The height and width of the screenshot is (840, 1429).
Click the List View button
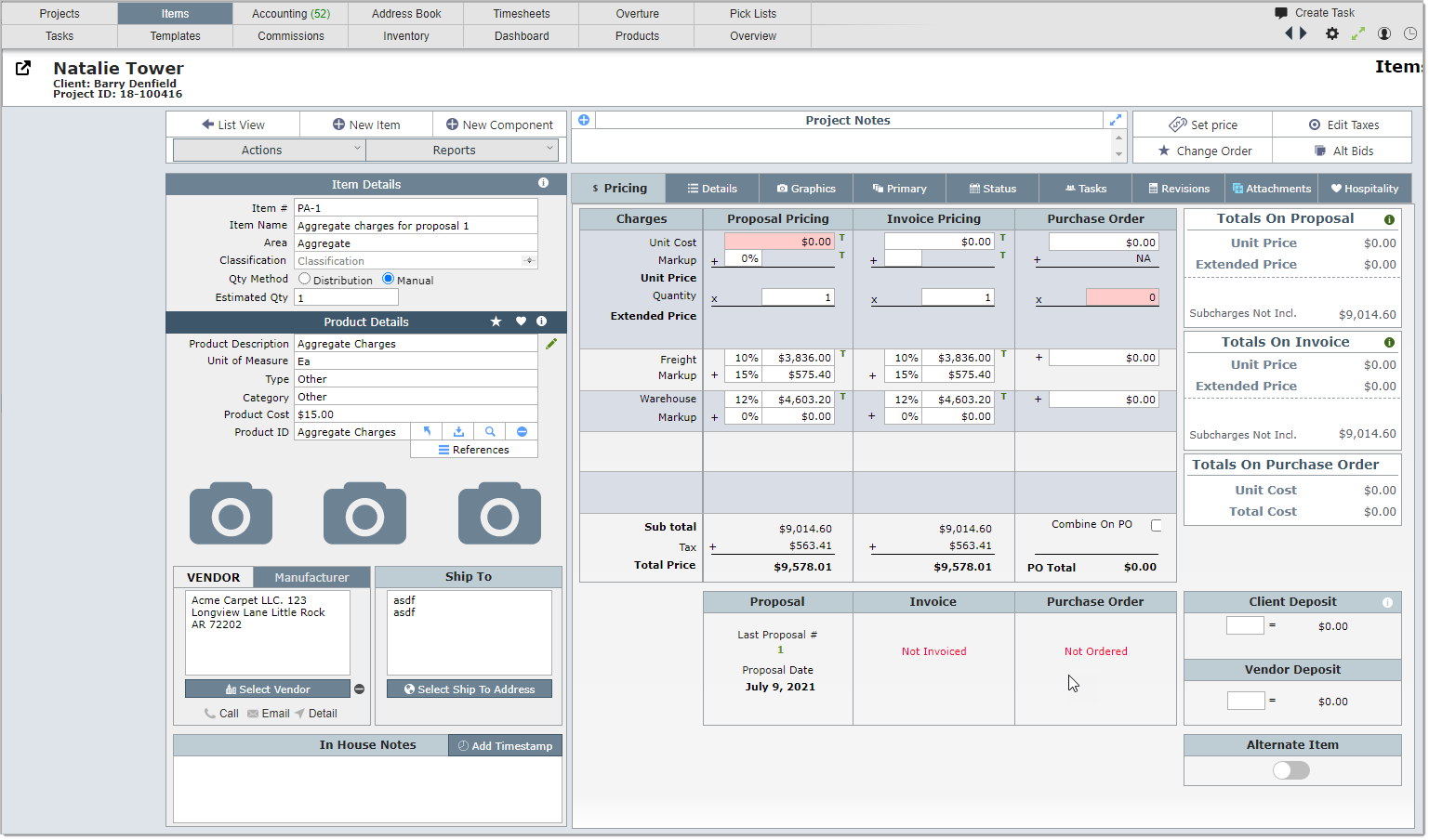233,125
